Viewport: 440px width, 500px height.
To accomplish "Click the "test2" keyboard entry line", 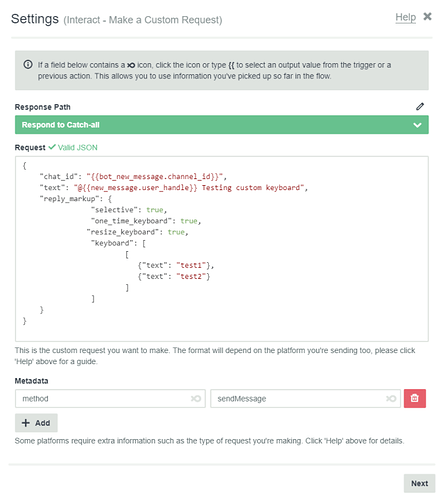I will tap(174, 276).
